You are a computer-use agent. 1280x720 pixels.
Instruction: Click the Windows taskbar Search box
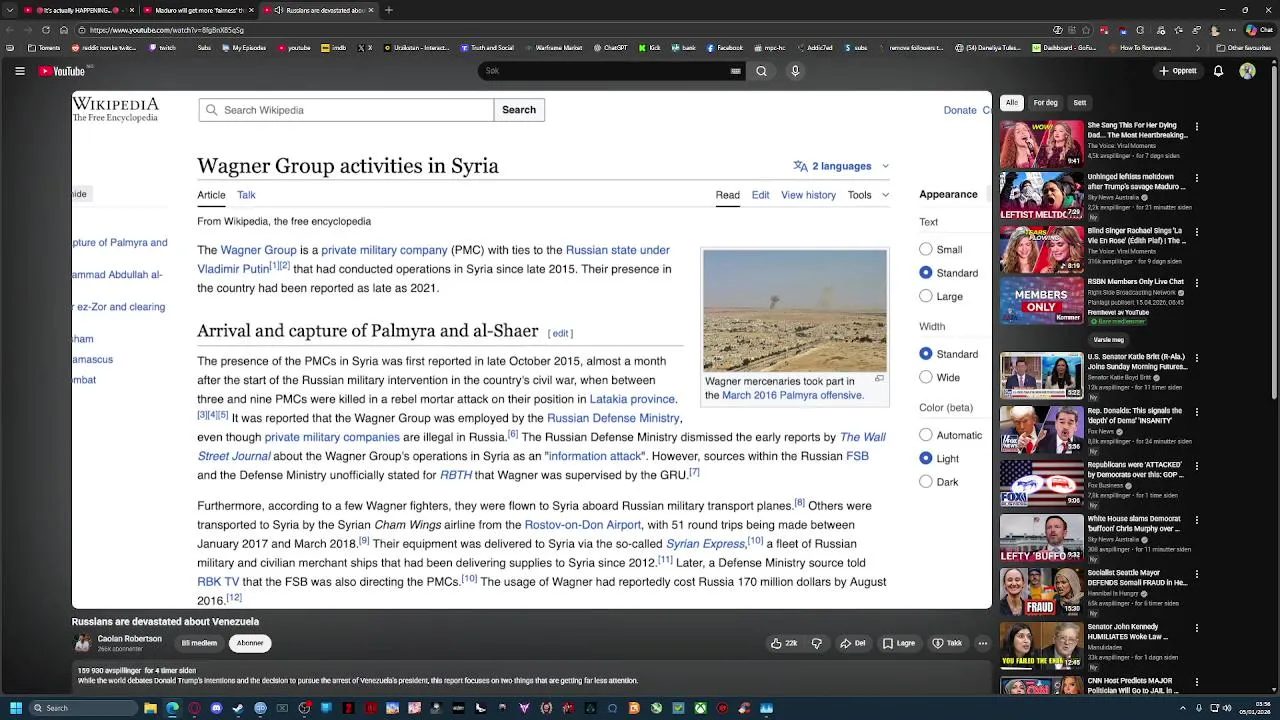click(x=84, y=708)
